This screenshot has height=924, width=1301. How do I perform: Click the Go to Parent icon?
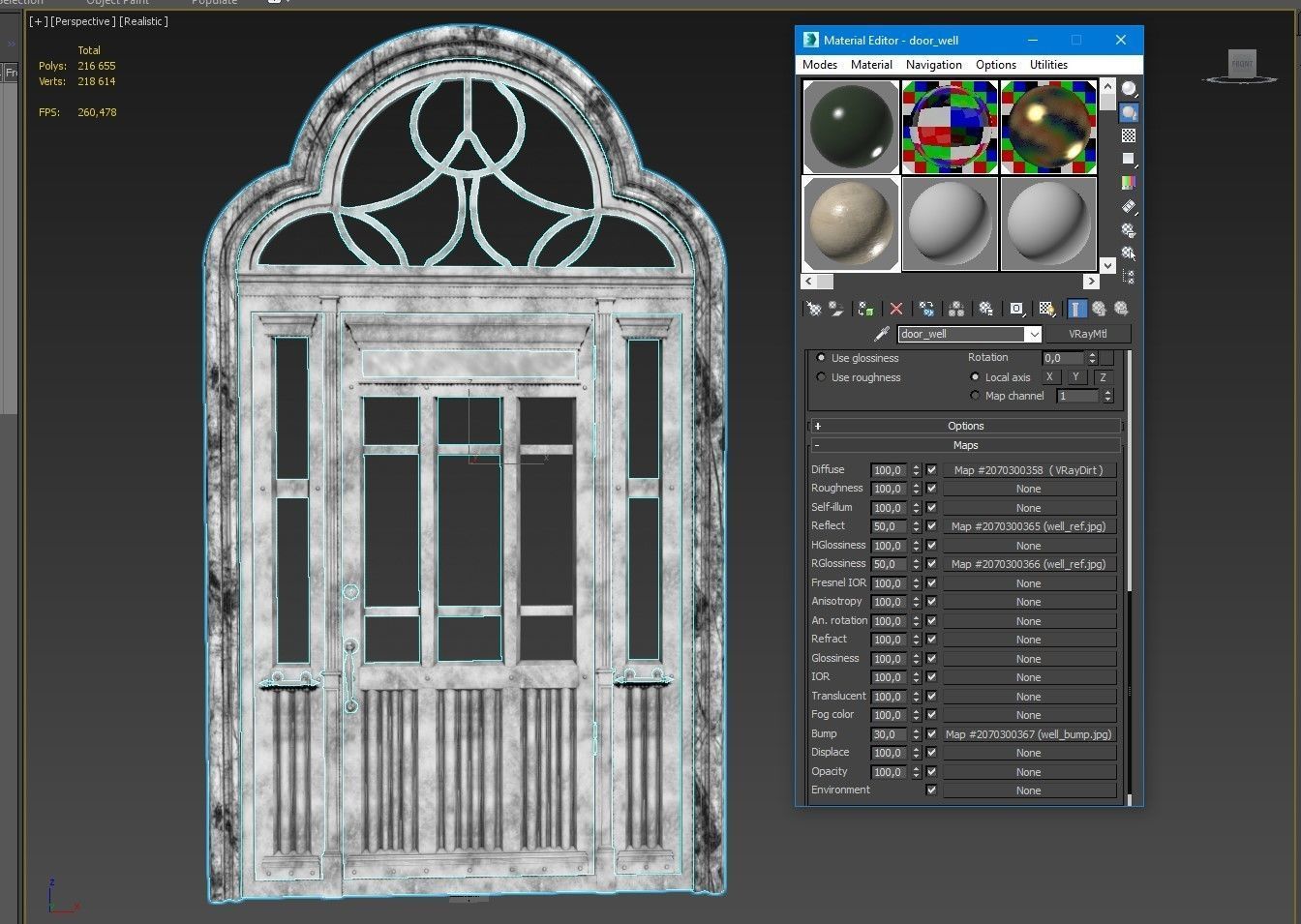pyautogui.click(x=1099, y=309)
